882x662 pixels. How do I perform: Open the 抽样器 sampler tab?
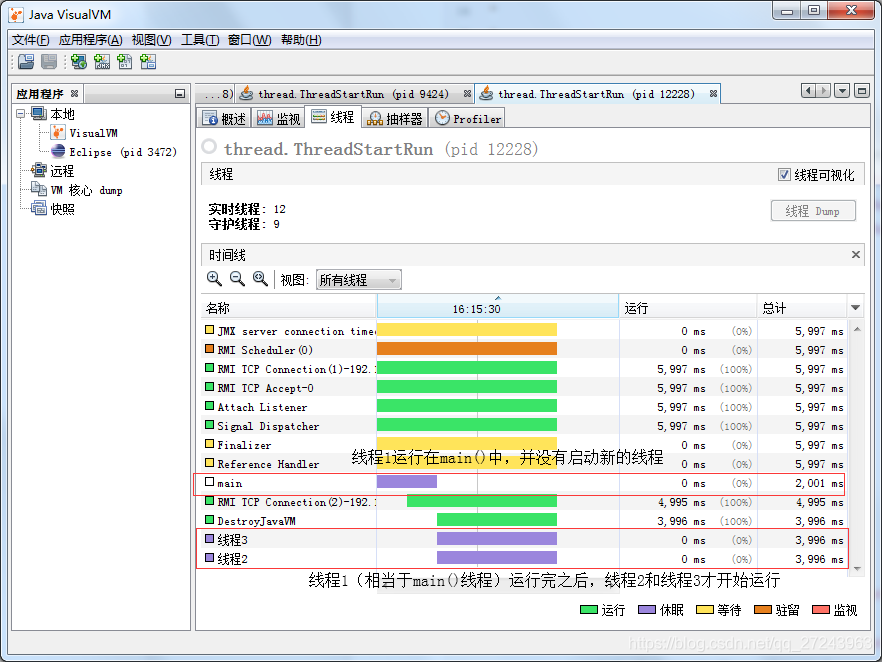[395, 119]
